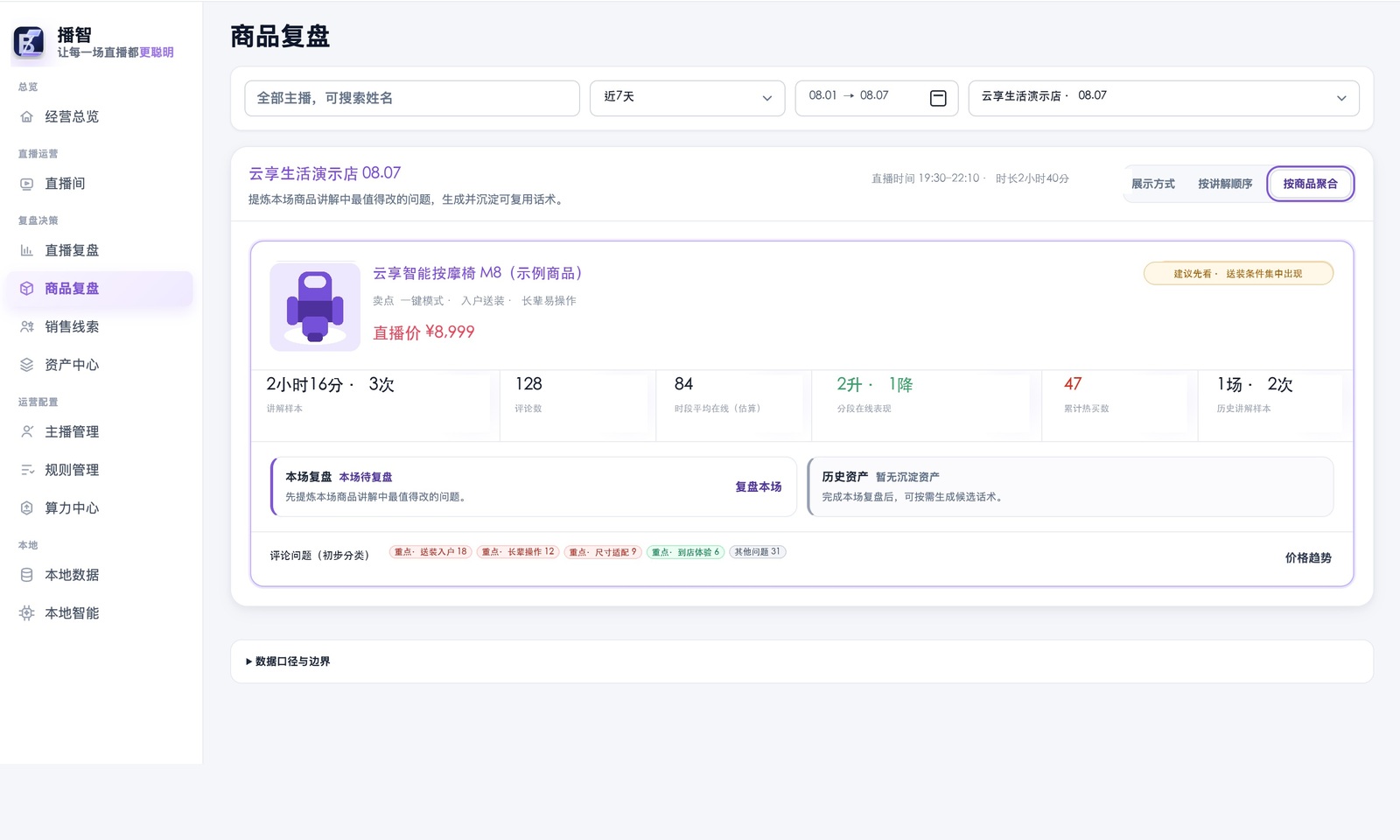Open the 云享生活演示店 08.07 session dropdown
This screenshot has height=840, width=1400.
(1164, 98)
